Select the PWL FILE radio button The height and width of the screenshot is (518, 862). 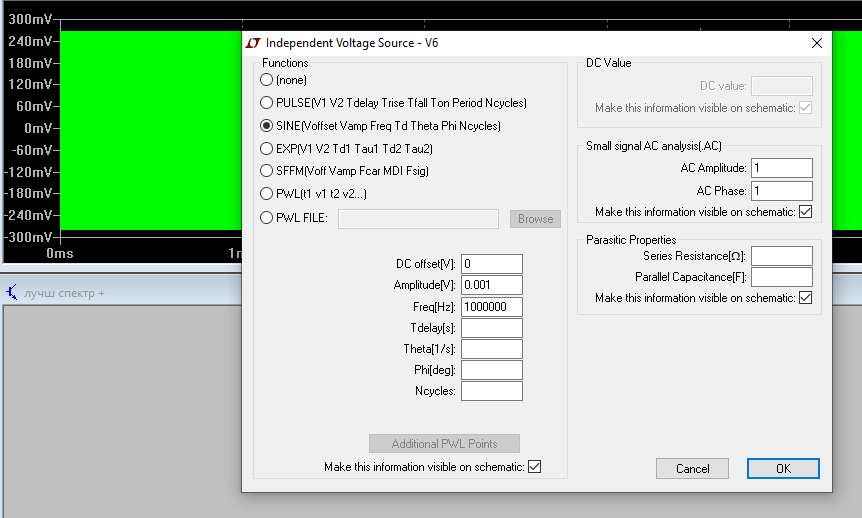click(267, 218)
